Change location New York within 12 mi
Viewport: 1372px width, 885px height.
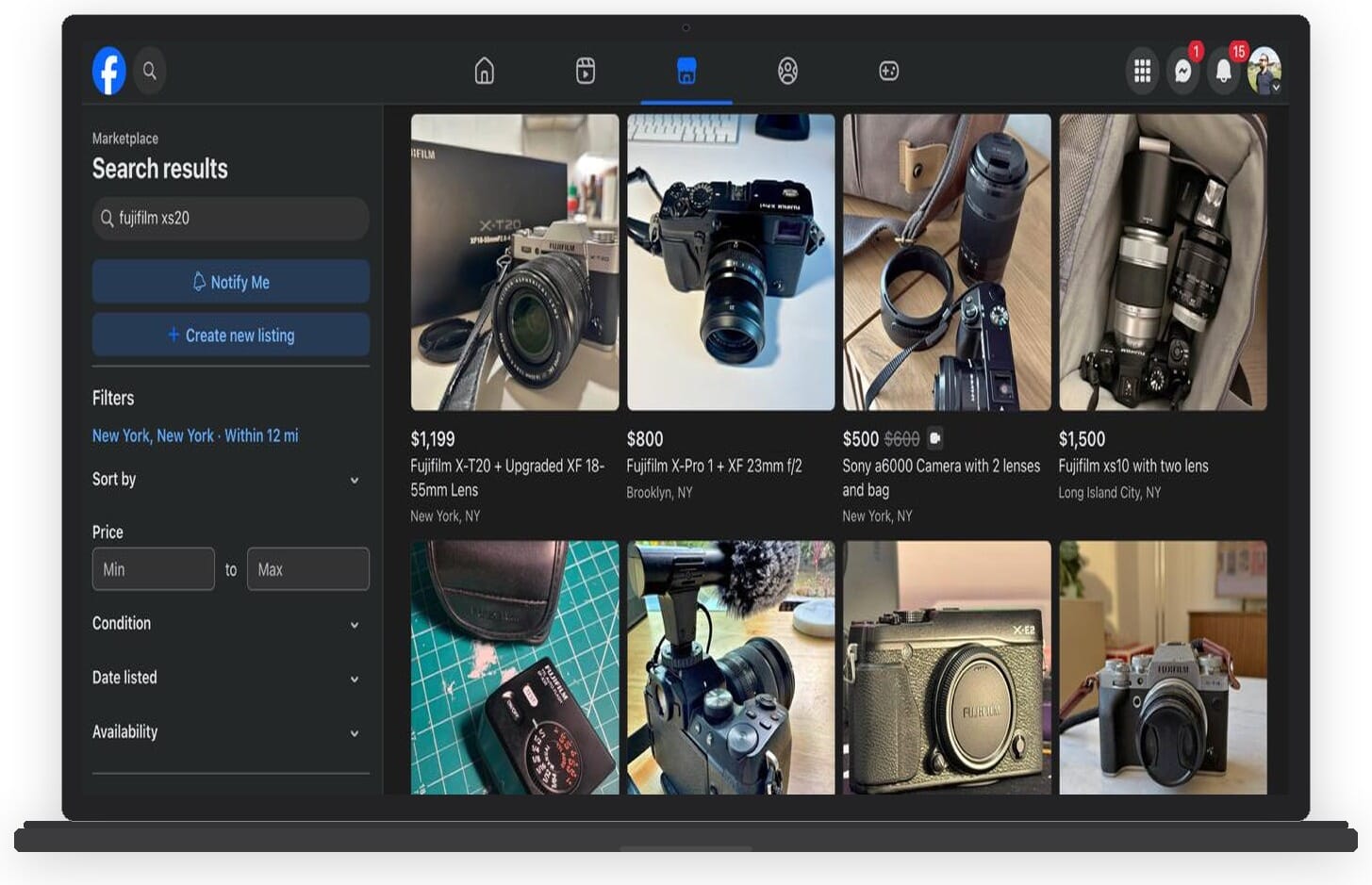tap(195, 435)
